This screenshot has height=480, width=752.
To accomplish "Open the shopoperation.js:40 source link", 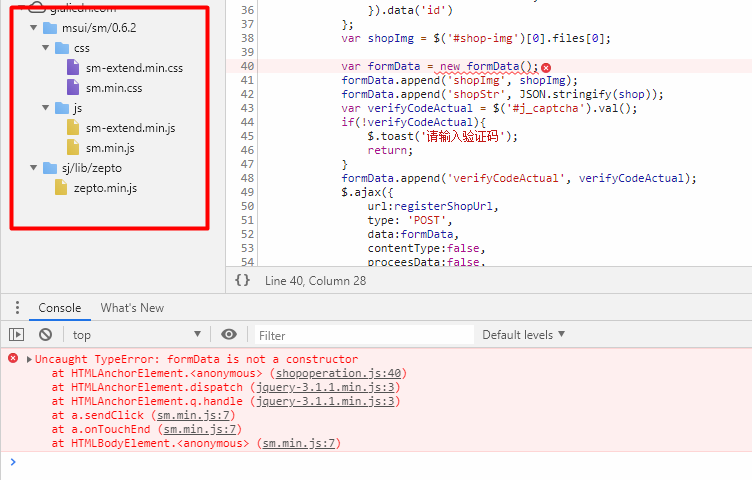I will tap(339, 373).
